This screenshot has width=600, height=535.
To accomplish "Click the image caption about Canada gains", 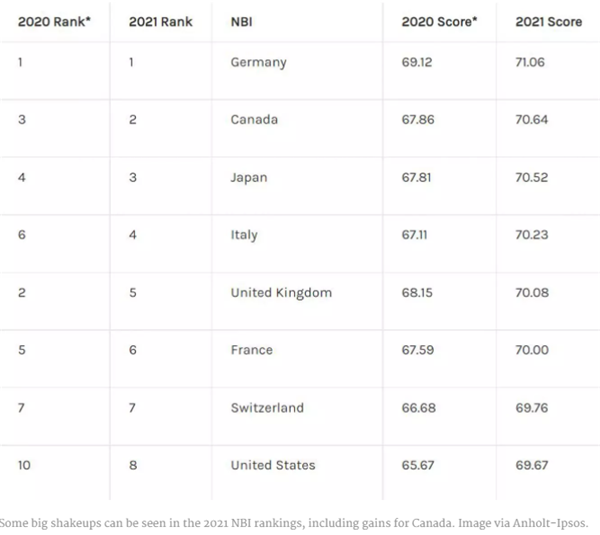I will [294, 523].
